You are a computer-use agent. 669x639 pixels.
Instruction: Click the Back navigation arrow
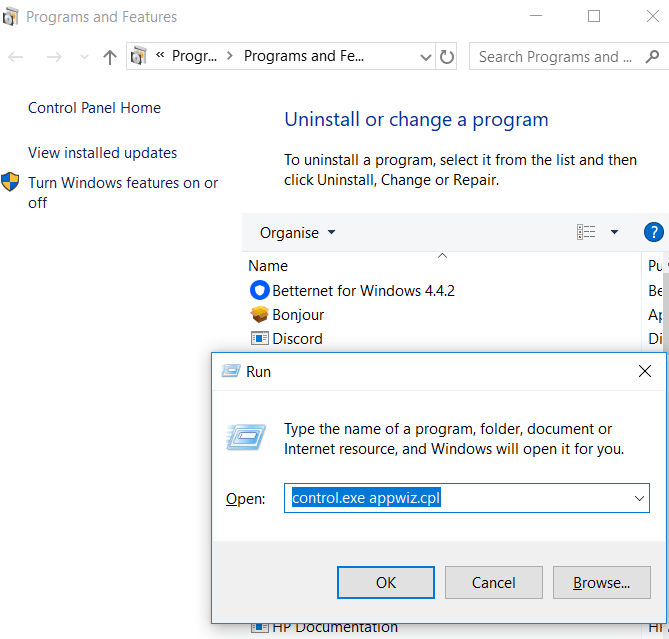coord(16,57)
